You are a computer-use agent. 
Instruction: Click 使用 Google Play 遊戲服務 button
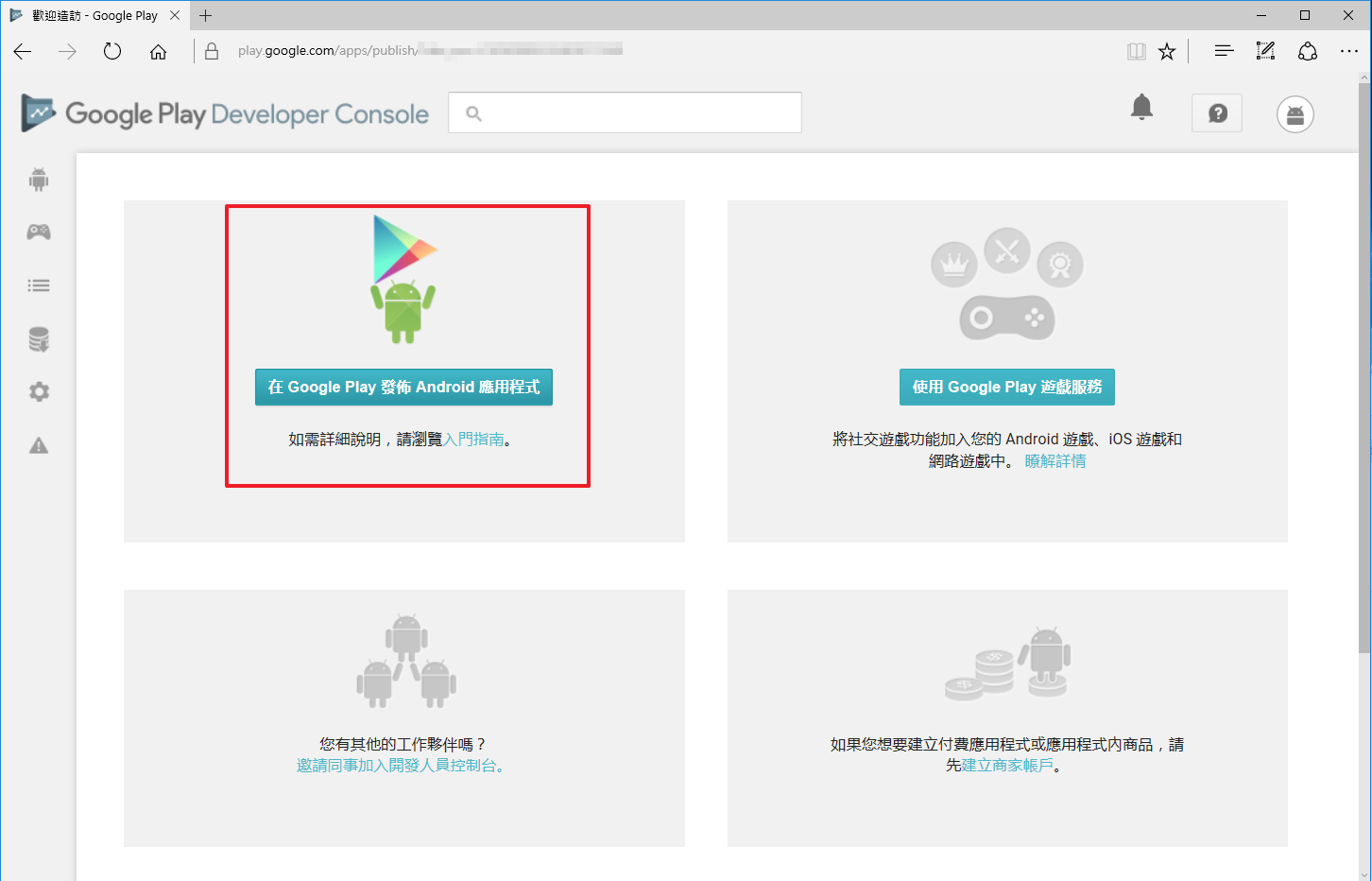tap(1007, 387)
